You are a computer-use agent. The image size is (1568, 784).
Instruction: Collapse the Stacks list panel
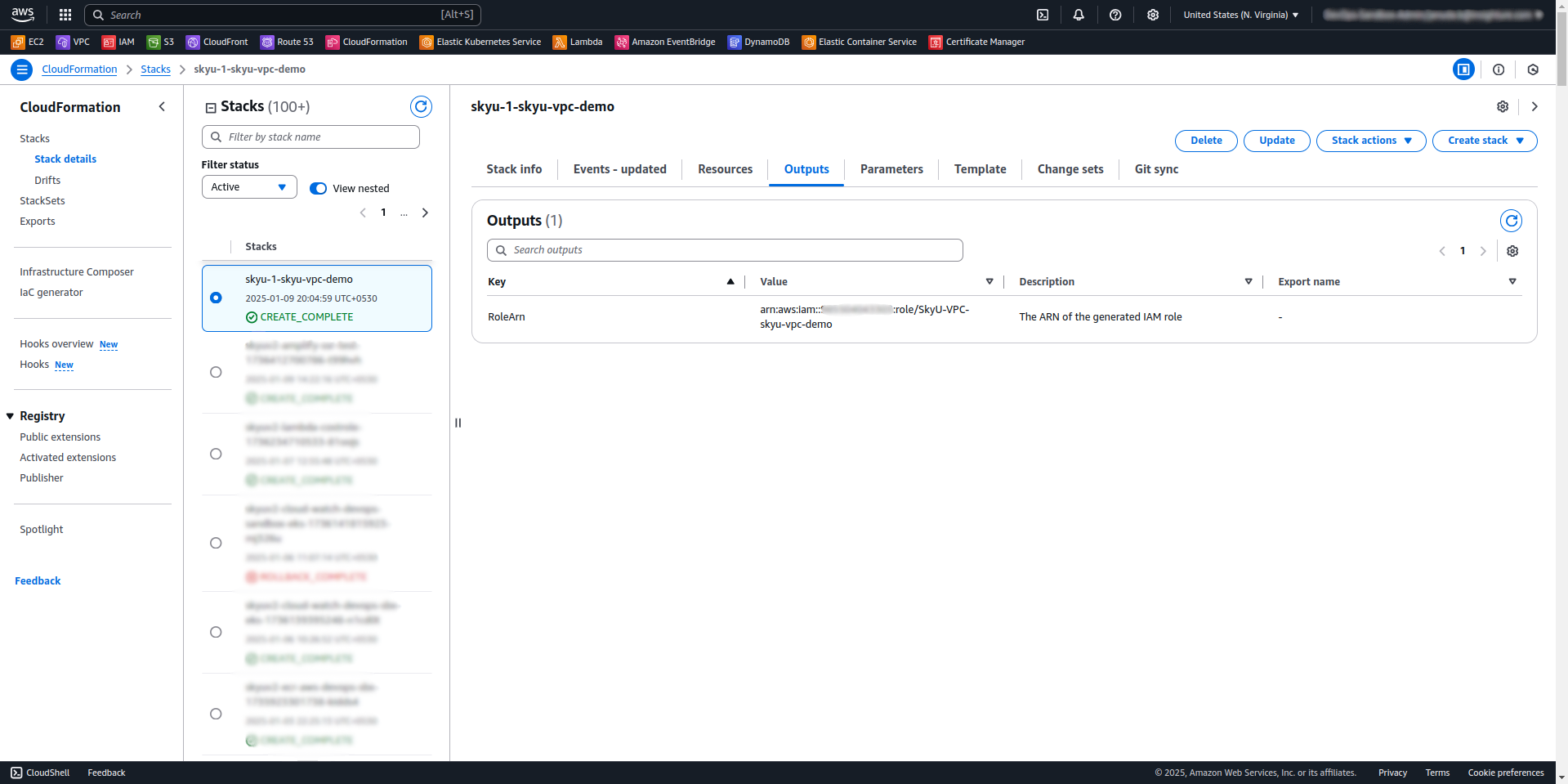[211, 107]
